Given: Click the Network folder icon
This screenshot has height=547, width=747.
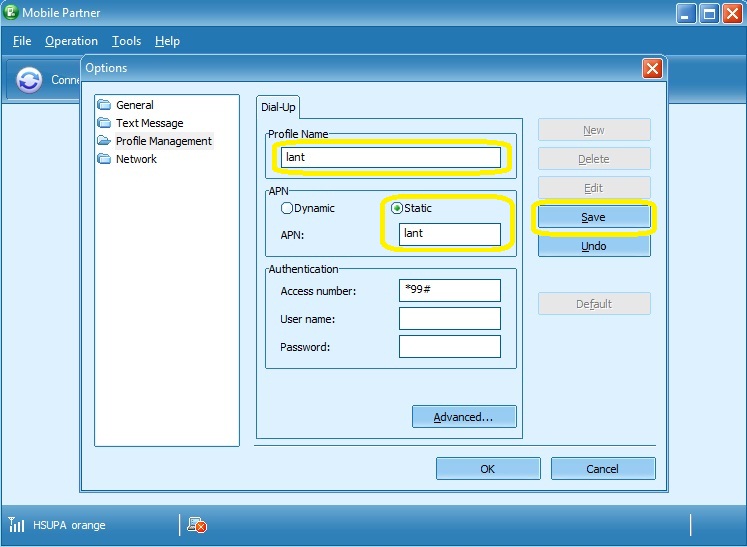Looking at the screenshot, I should coord(104,159).
